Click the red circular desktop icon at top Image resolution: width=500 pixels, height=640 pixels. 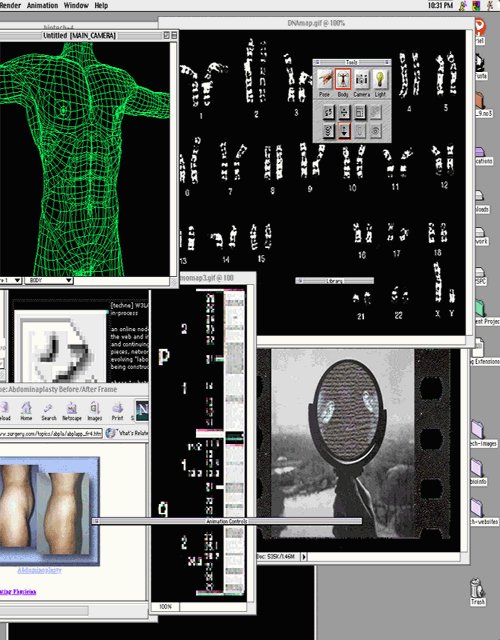click(x=480, y=28)
